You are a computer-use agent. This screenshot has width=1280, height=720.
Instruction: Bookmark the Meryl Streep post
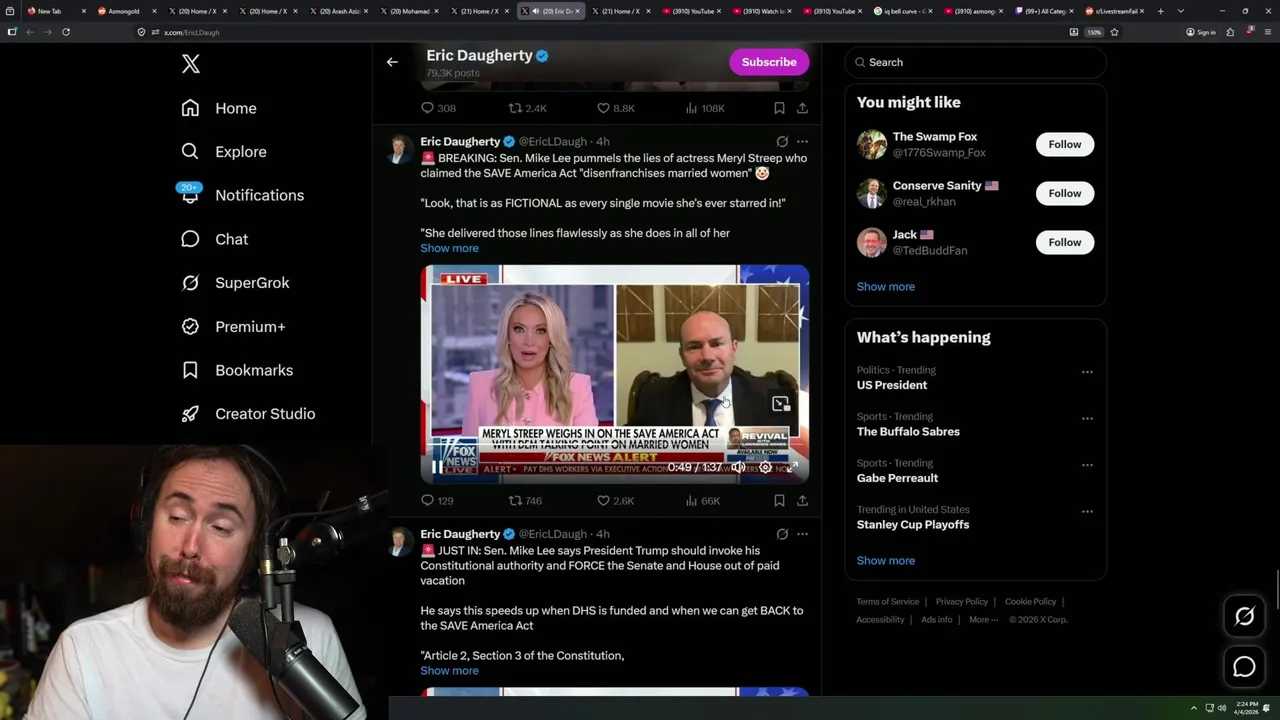[779, 500]
